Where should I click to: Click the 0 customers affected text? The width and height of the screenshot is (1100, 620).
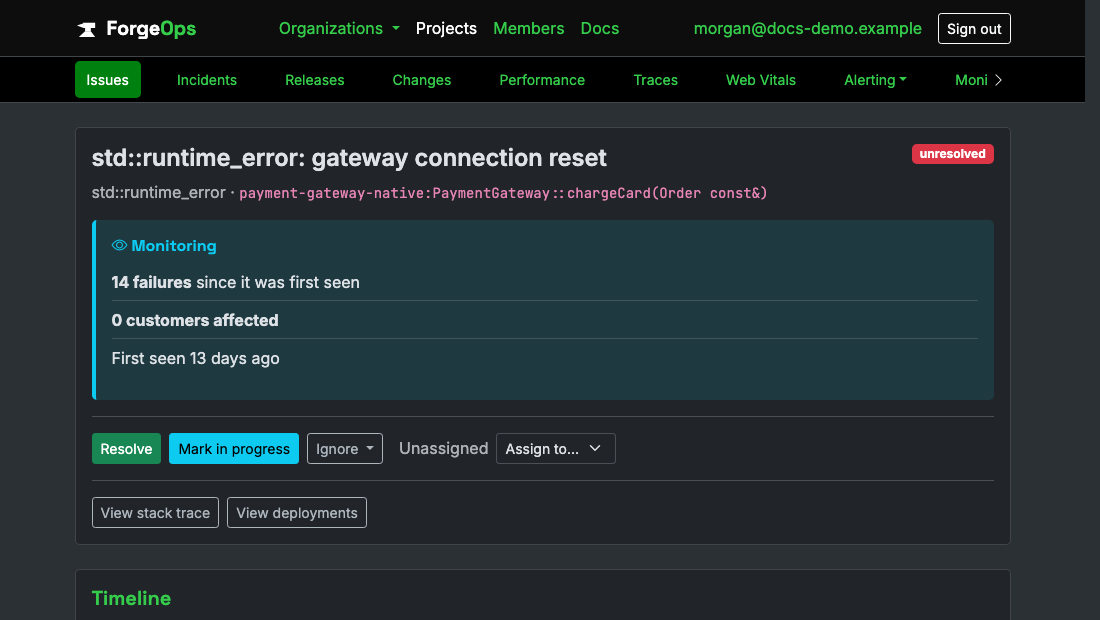[x=195, y=321]
